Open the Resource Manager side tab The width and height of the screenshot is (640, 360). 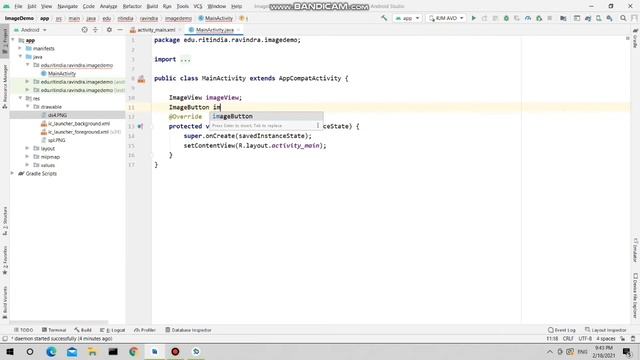[x=5, y=87]
